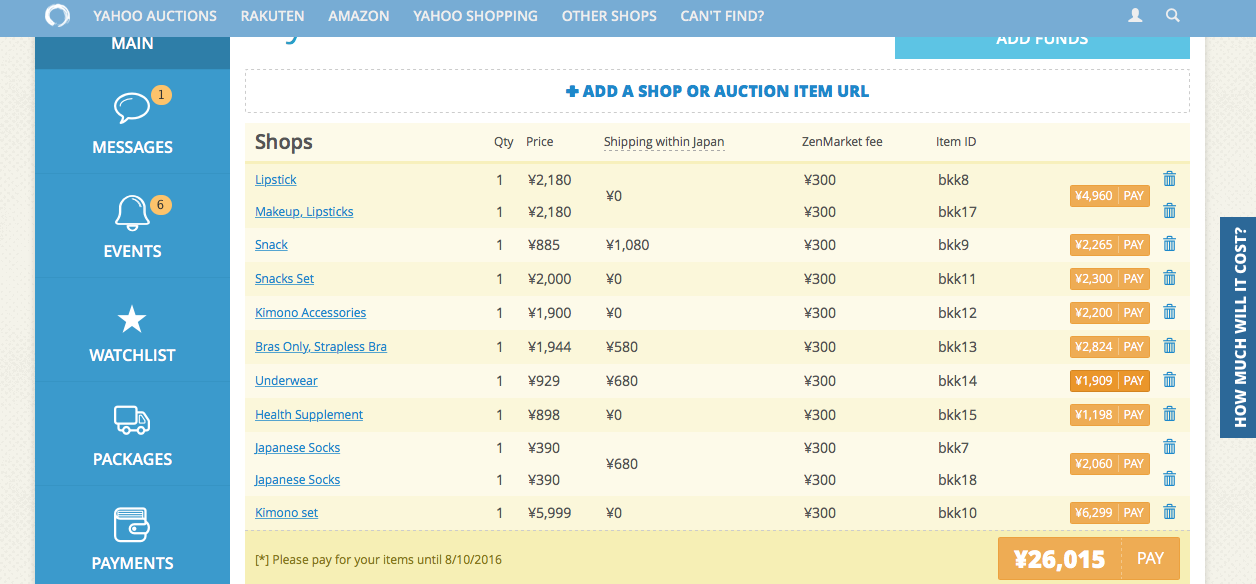
Task: Click Add Funds button
Action: click(1042, 46)
